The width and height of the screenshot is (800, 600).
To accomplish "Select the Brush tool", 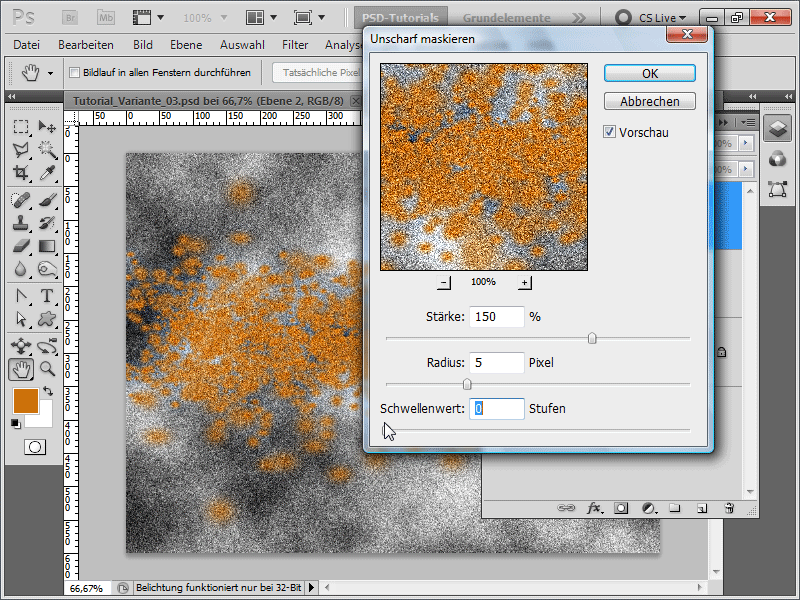I will pos(47,200).
